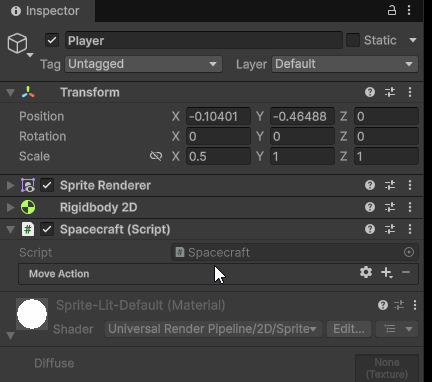Open Sprite-Lit-Default material presets icon
Screen dimensions: 432x382
(x=399, y=305)
